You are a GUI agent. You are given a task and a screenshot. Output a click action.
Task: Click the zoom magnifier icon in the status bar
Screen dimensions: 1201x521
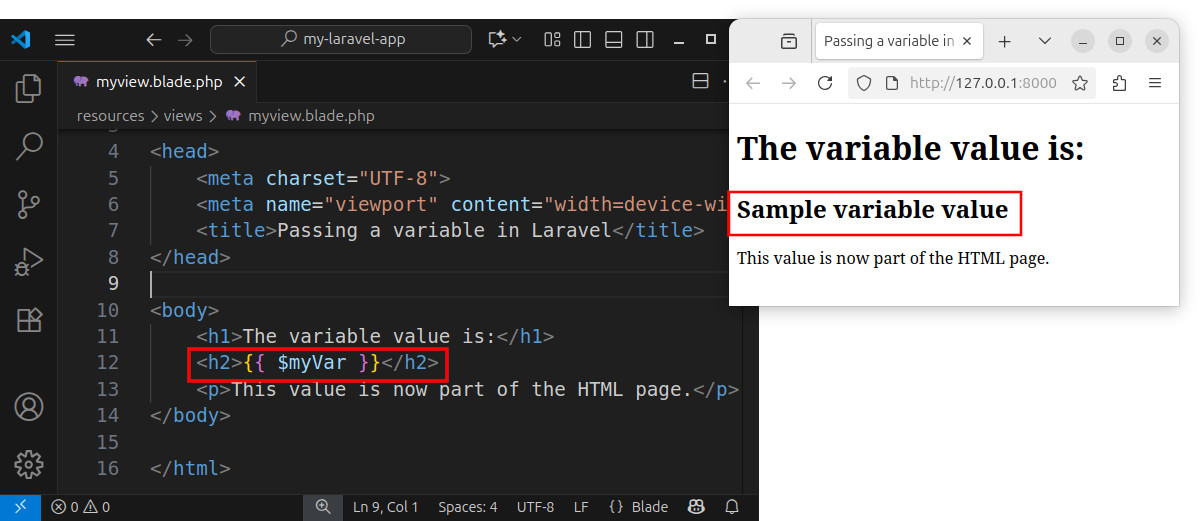click(x=323, y=507)
